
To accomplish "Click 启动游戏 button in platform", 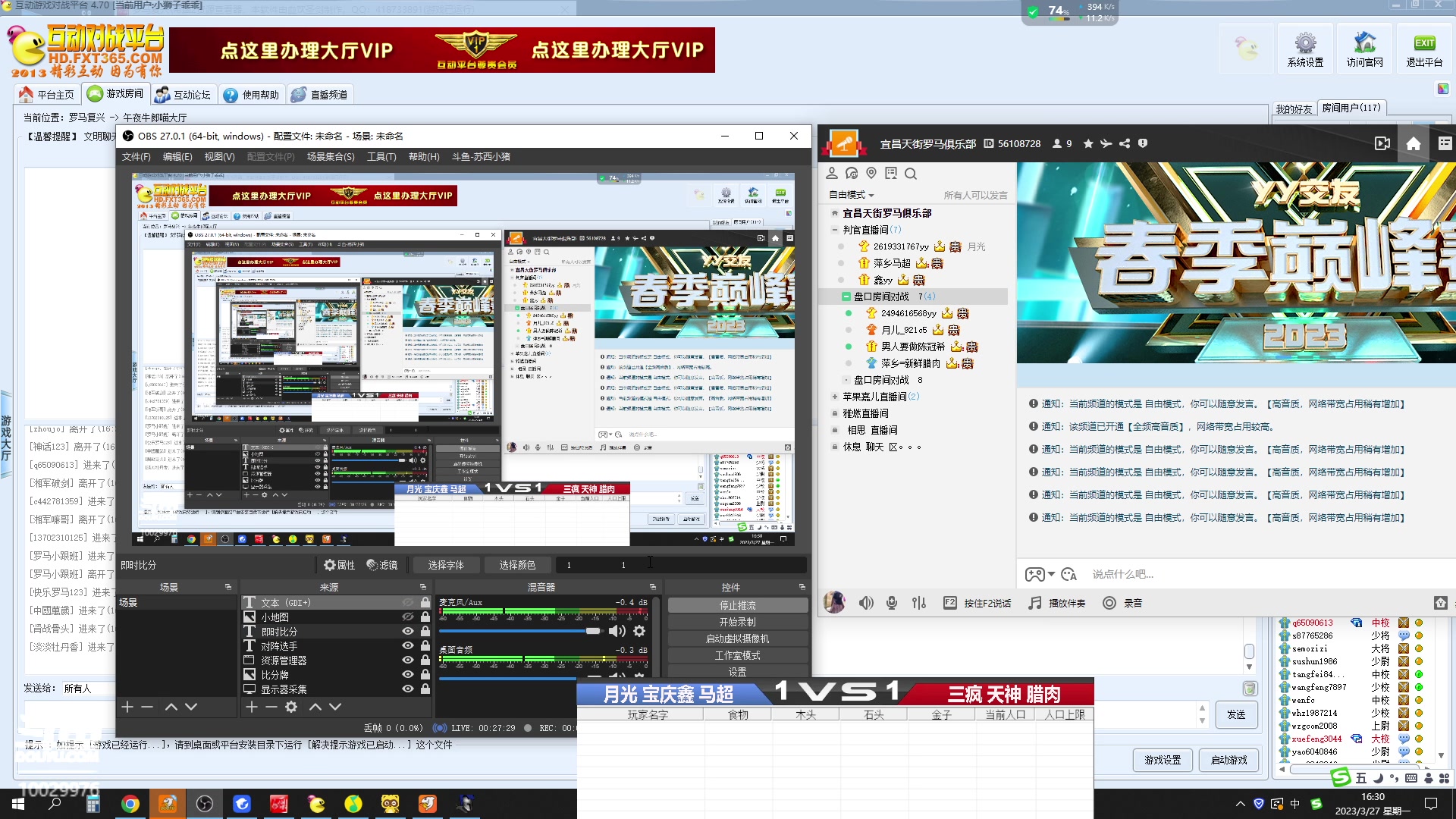I will coord(1228,760).
